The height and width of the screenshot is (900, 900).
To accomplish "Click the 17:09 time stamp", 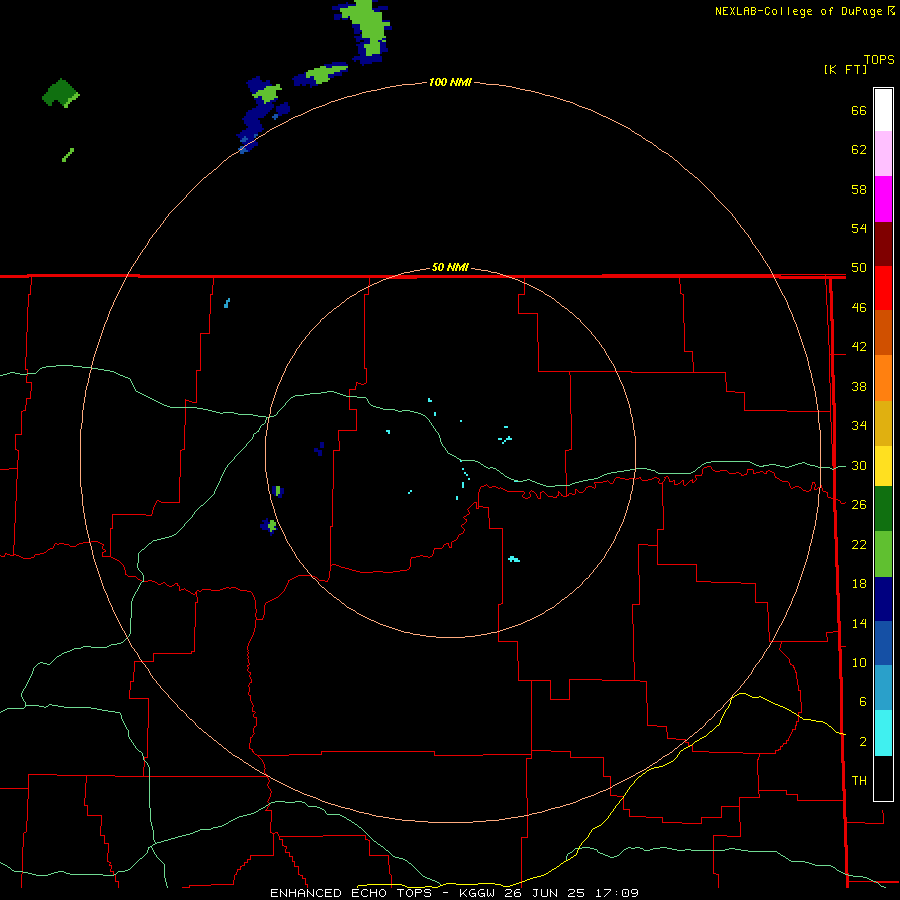I will coord(617,893).
